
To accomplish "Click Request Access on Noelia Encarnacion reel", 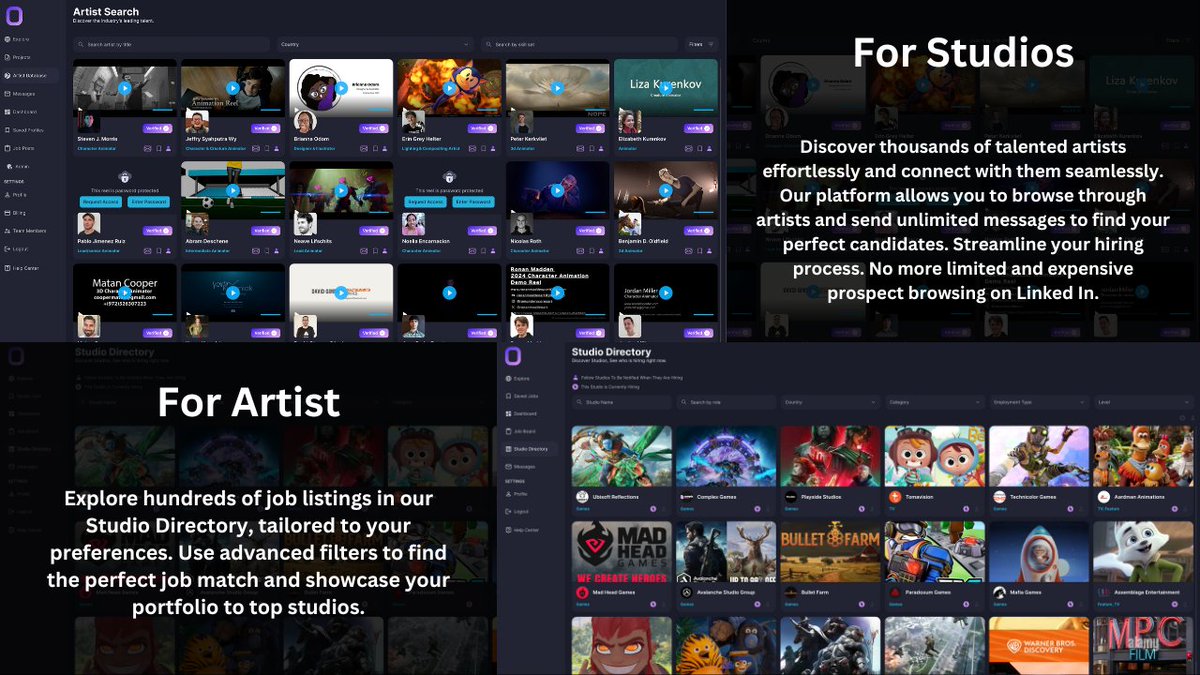I will tap(424, 202).
